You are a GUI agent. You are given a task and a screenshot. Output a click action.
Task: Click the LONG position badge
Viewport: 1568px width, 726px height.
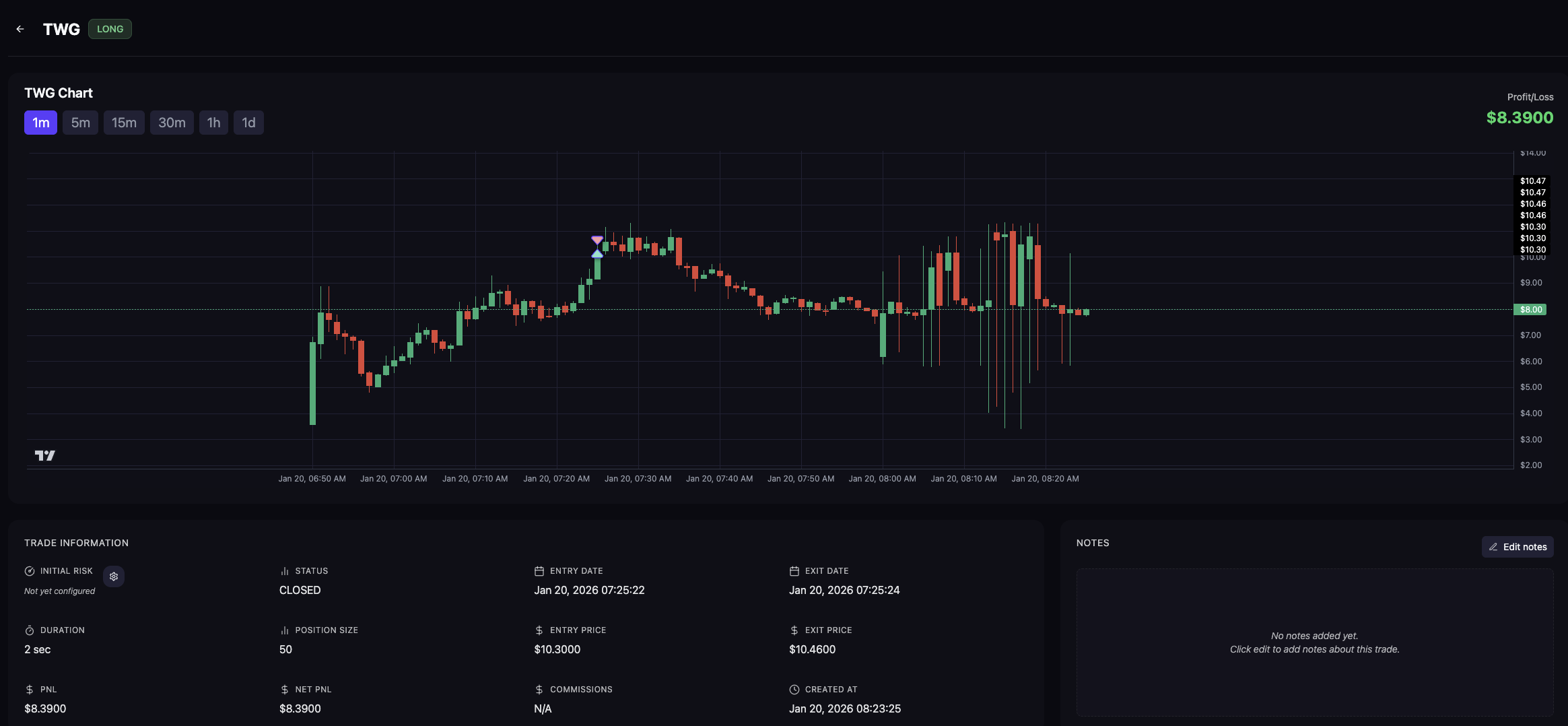(110, 29)
